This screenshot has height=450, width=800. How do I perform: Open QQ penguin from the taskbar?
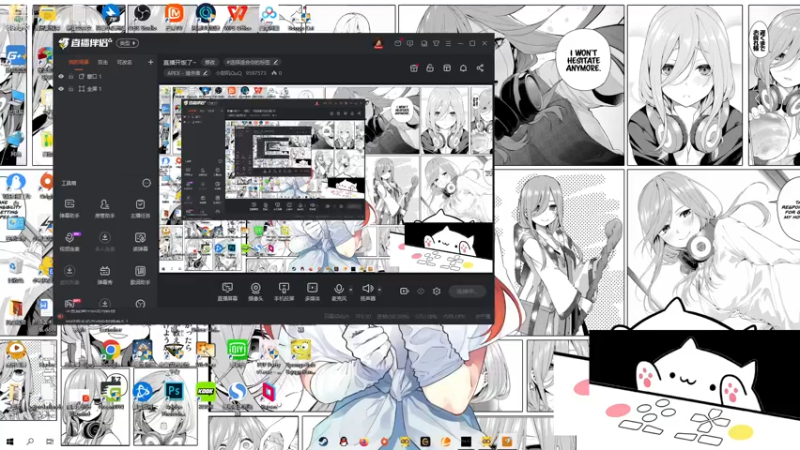[x=343, y=441]
